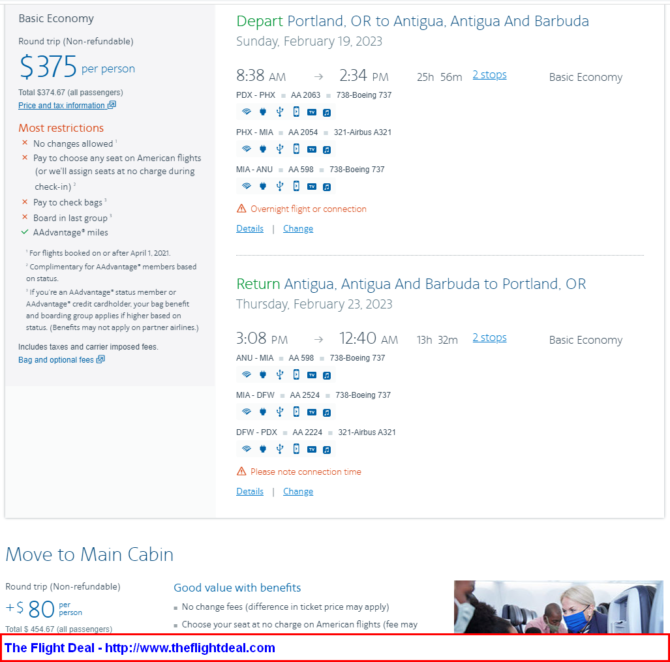Click power outlet icon for PDX - PHX flight

[x=263, y=112]
